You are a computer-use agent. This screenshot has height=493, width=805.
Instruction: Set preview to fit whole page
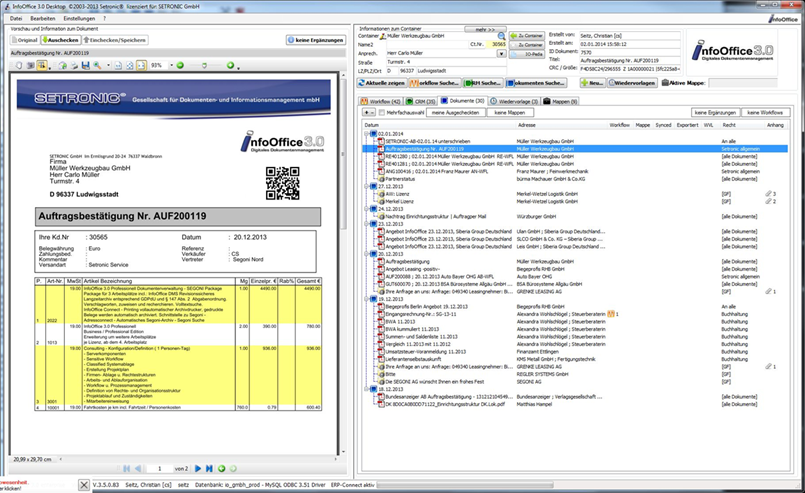click(x=130, y=66)
